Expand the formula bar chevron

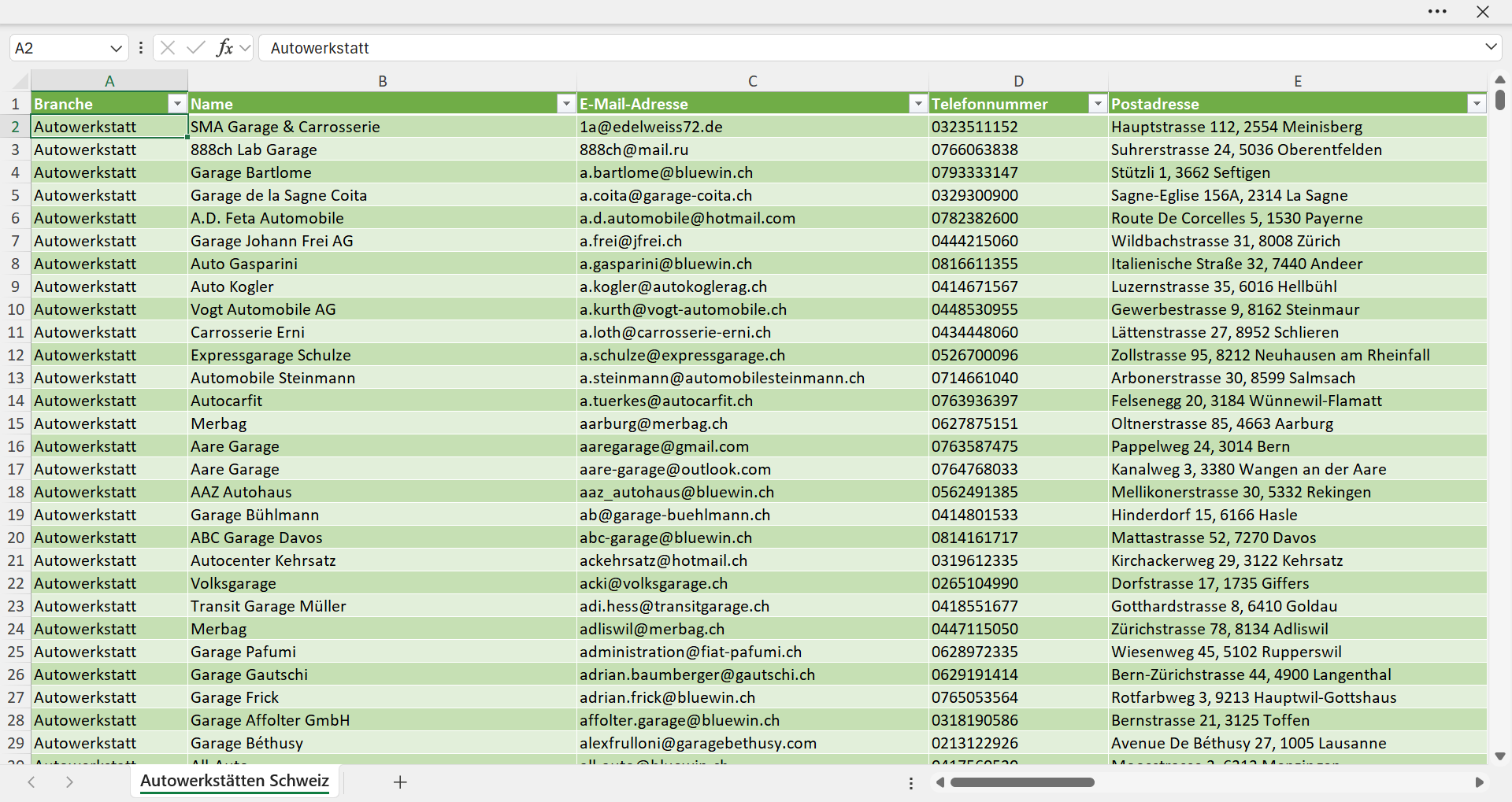(1491, 47)
